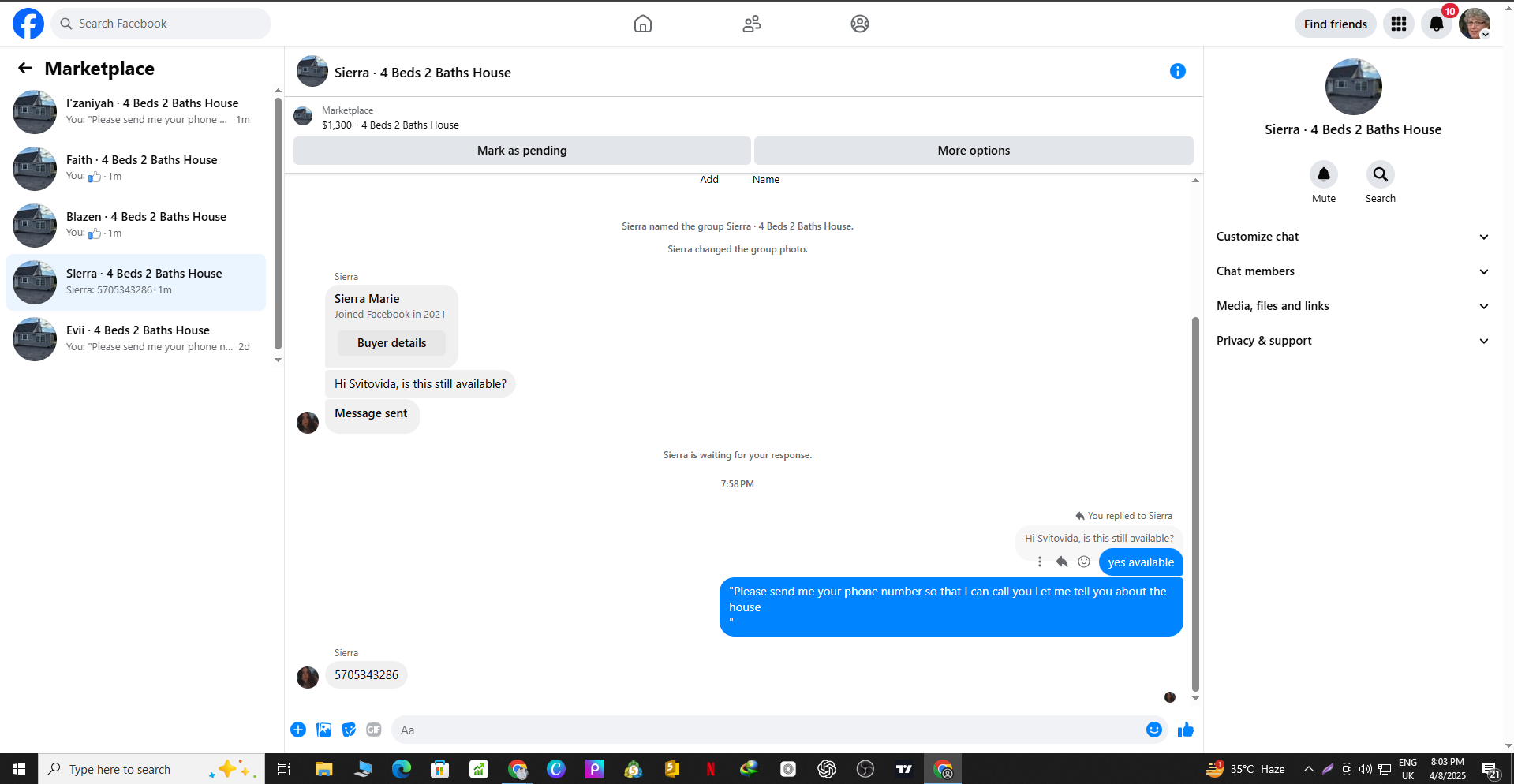The width and height of the screenshot is (1514, 784).
Task: Open the Facebook menu grid icon
Action: point(1399,24)
